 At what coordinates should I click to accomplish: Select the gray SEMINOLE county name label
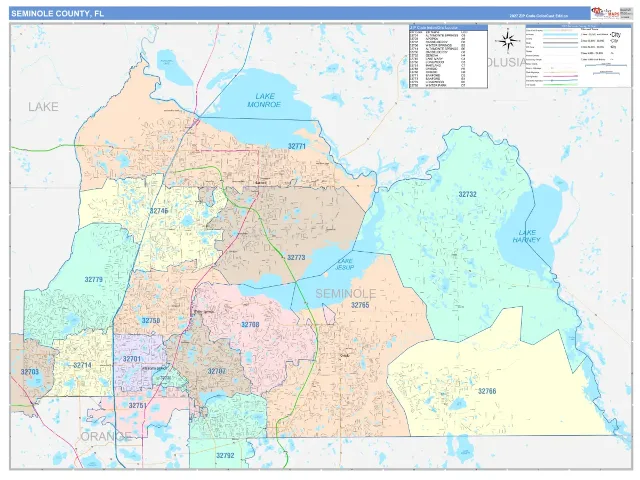click(346, 293)
